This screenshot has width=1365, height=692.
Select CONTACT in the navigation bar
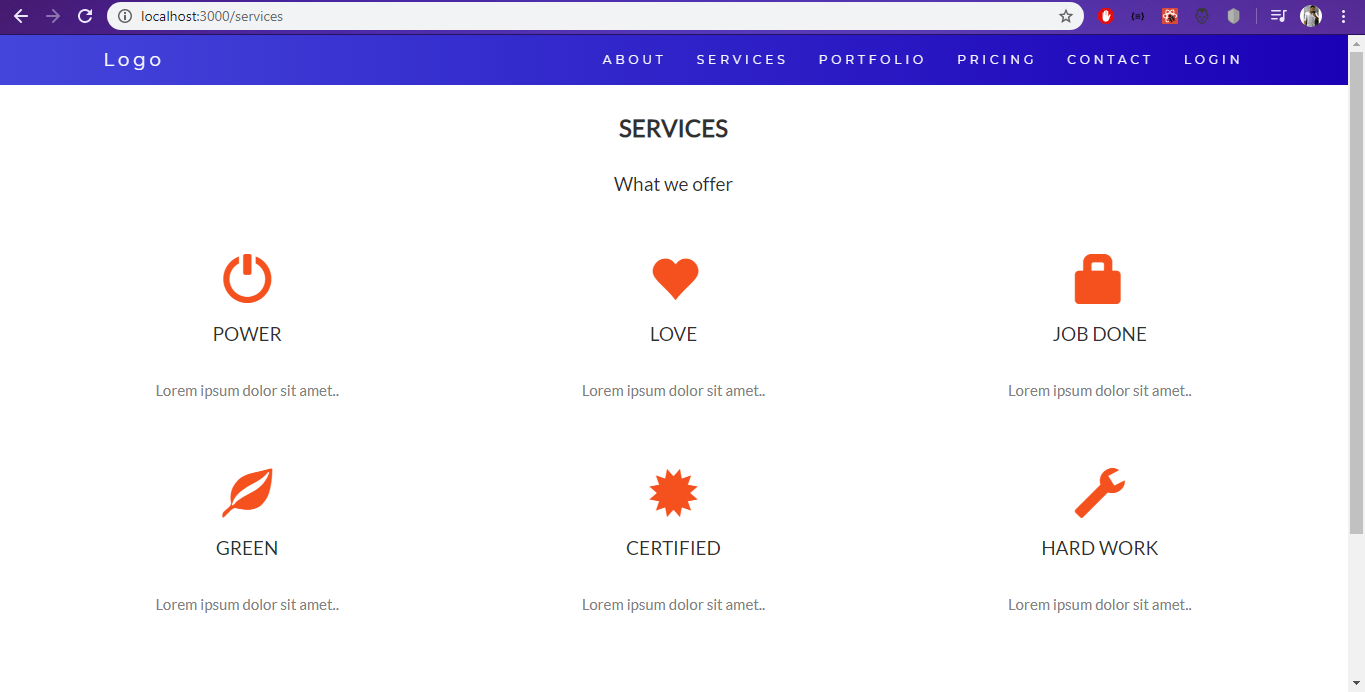(x=1109, y=59)
